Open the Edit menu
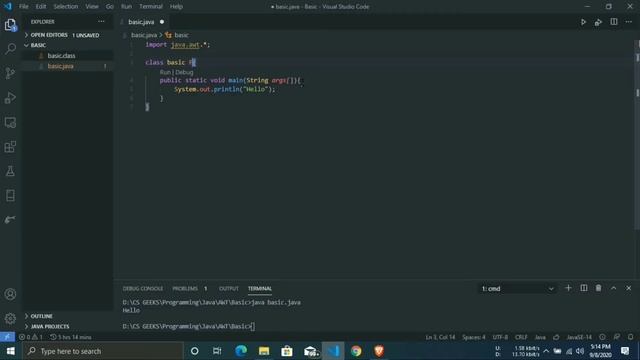The width and height of the screenshot is (640, 360). (x=40, y=7)
